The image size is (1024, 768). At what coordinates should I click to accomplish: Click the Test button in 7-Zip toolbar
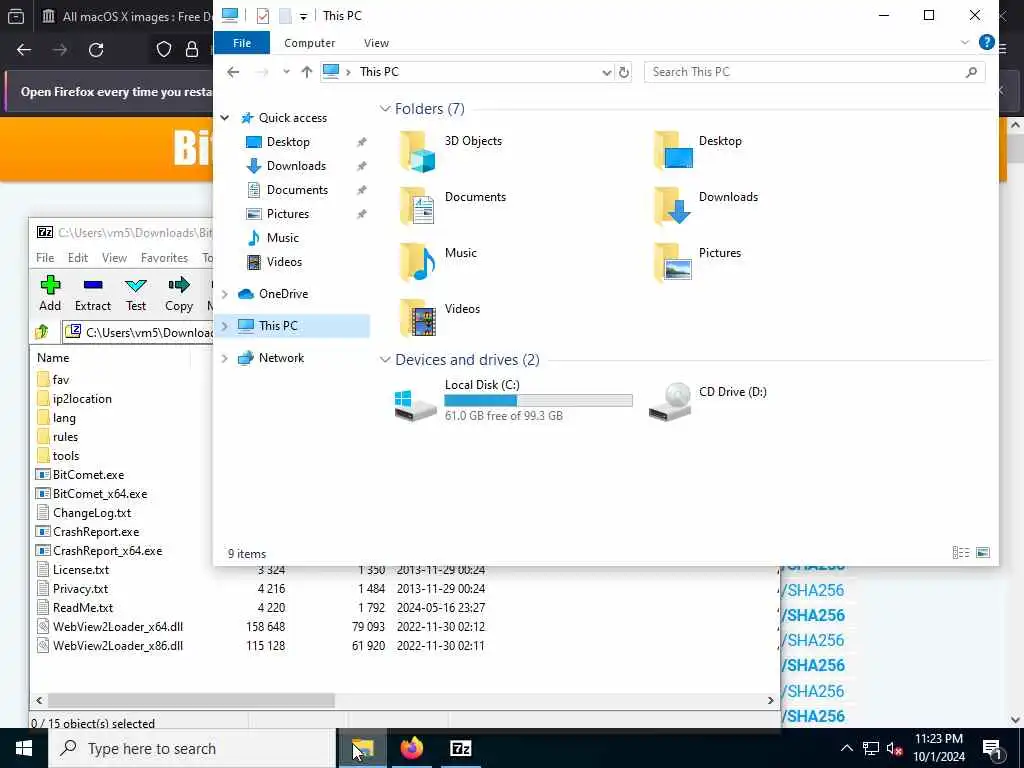click(x=136, y=294)
